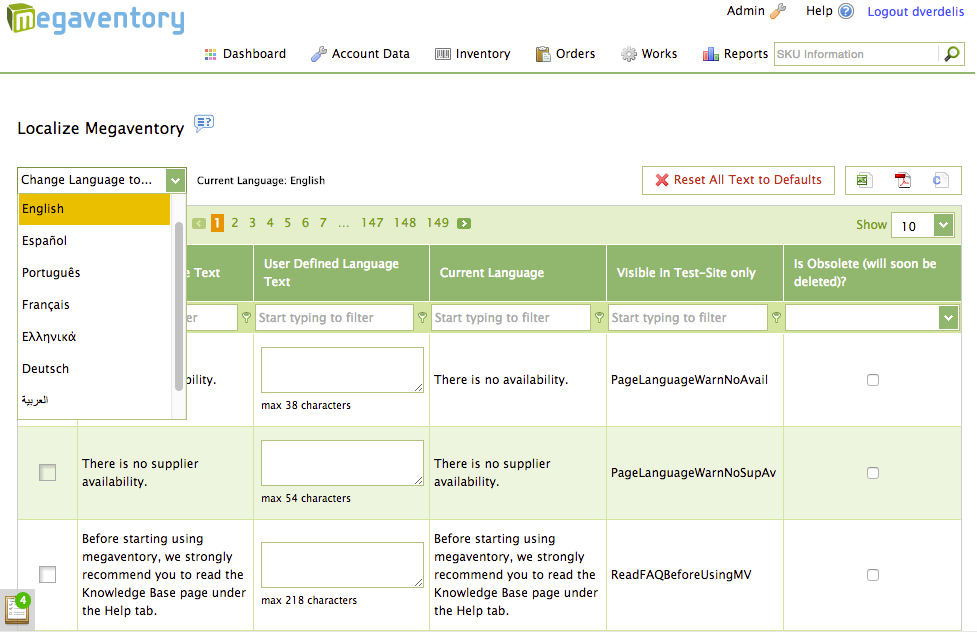Open the Inventory menu
Screen dimensions: 977x632
(472, 54)
